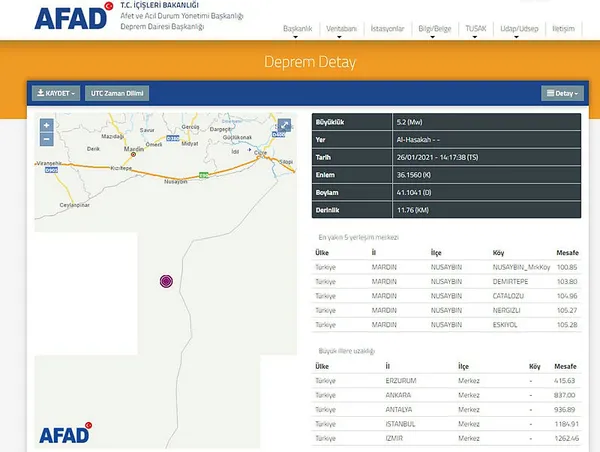
Task: Click the AFAD watermark logo on map
Action: (65, 433)
